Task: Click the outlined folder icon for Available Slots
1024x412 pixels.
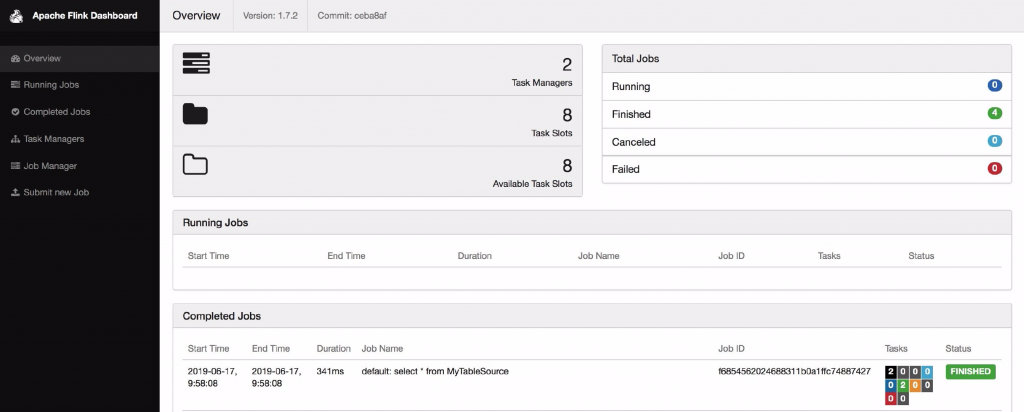Action: 195,165
